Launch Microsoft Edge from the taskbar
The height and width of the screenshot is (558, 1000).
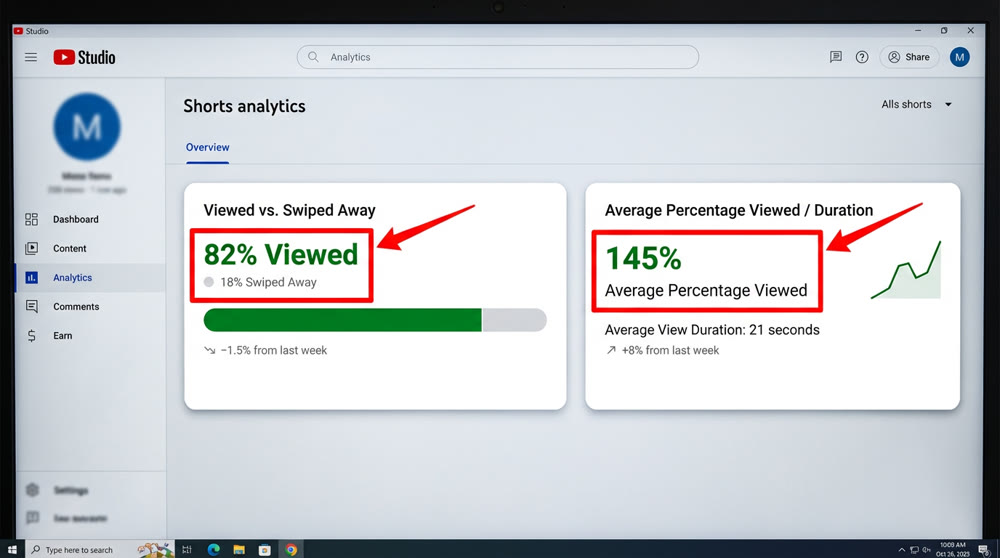[x=214, y=550]
